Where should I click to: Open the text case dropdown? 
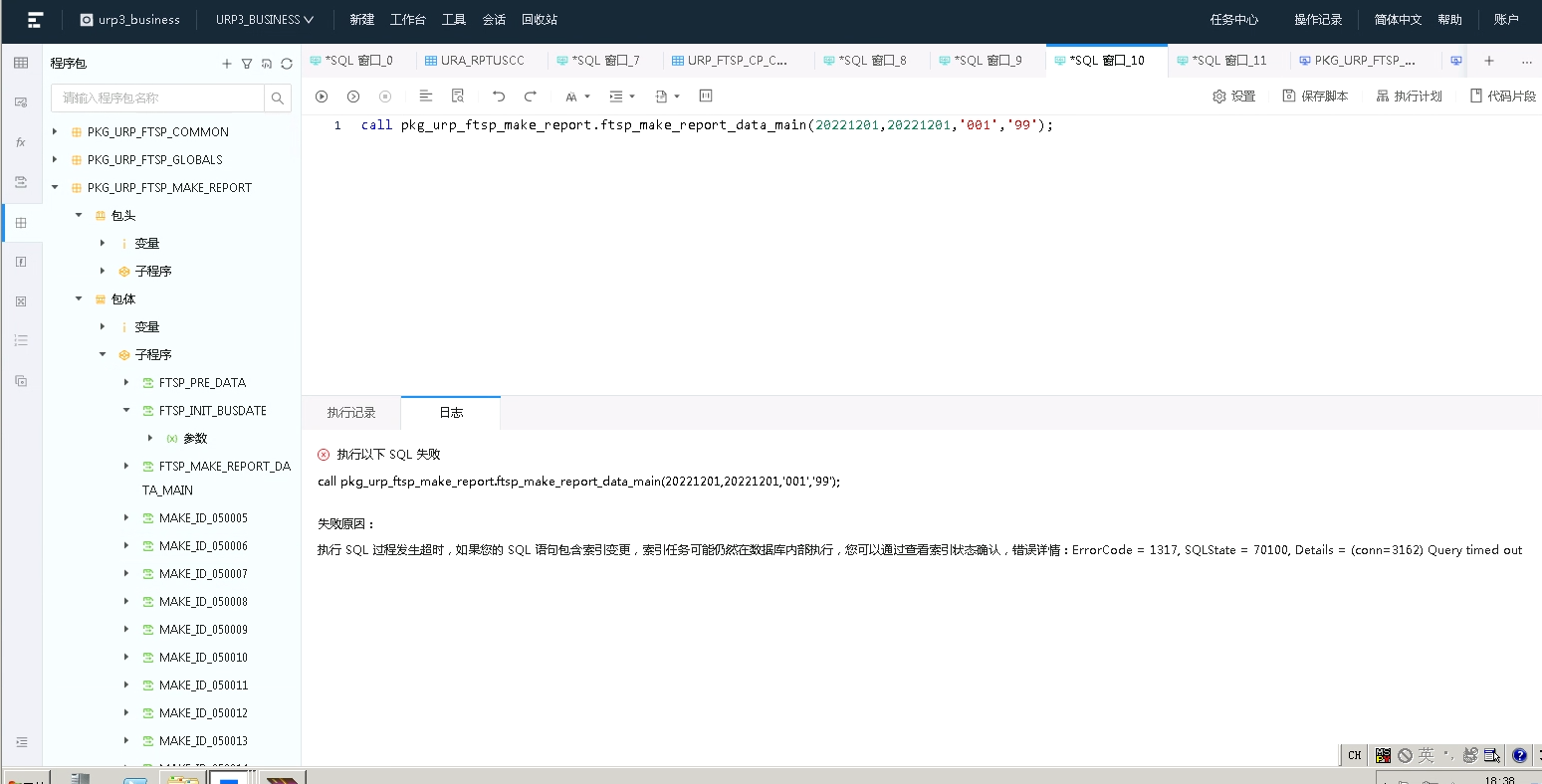click(x=577, y=97)
